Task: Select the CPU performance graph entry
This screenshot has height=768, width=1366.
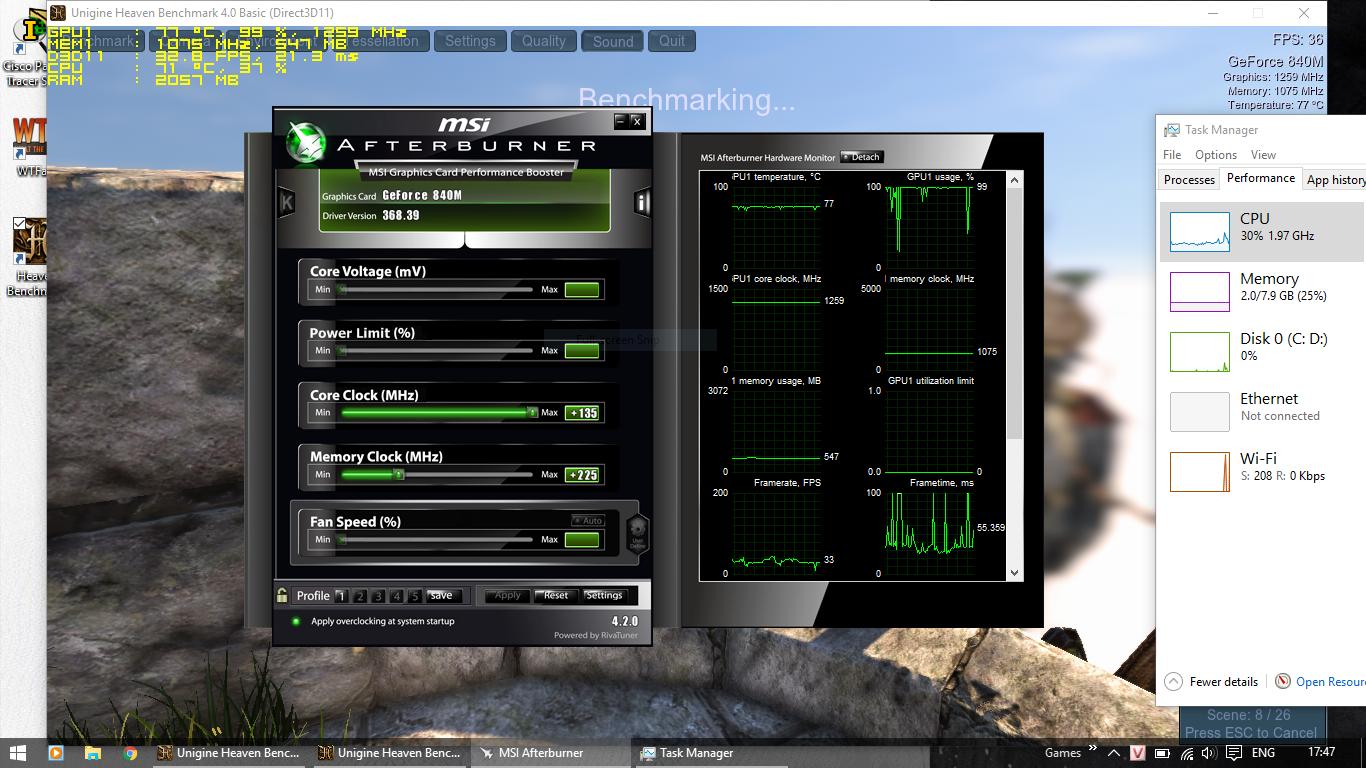Action: (x=1262, y=231)
